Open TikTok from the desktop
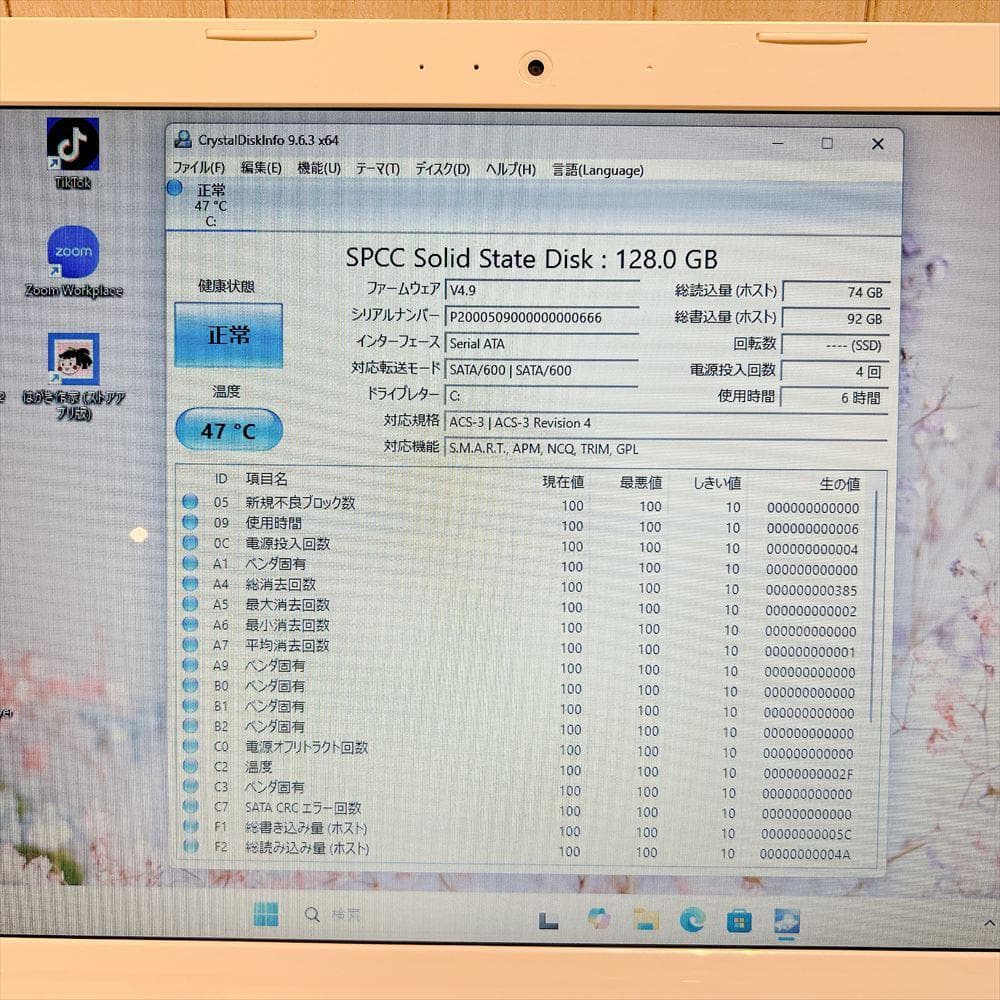Image resolution: width=1000 pixels, height=1000 pixels. click(73, 145)
